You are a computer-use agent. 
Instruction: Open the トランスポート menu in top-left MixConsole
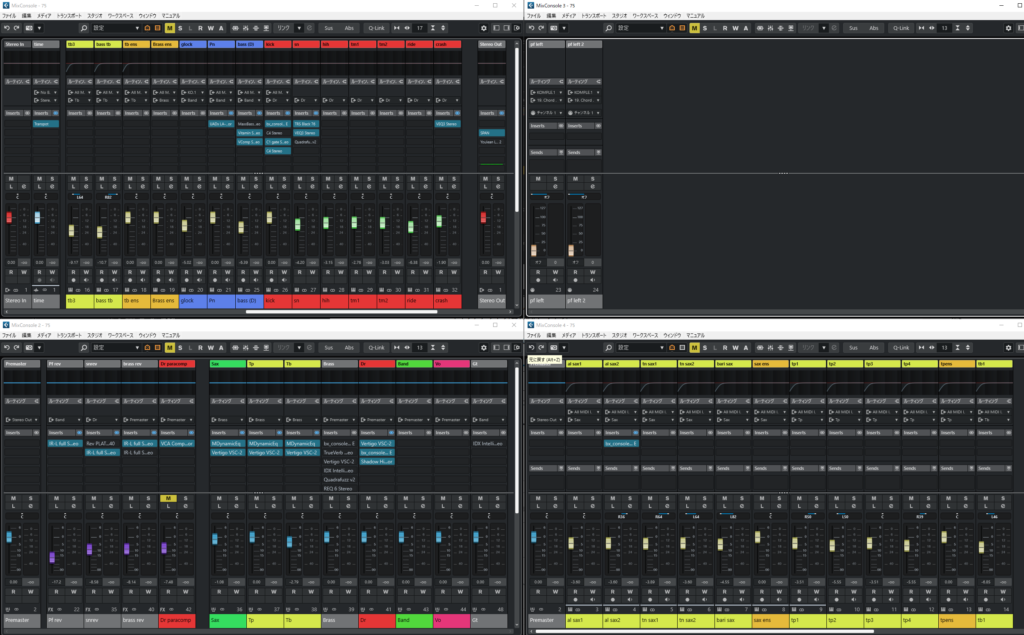point(70,17)
